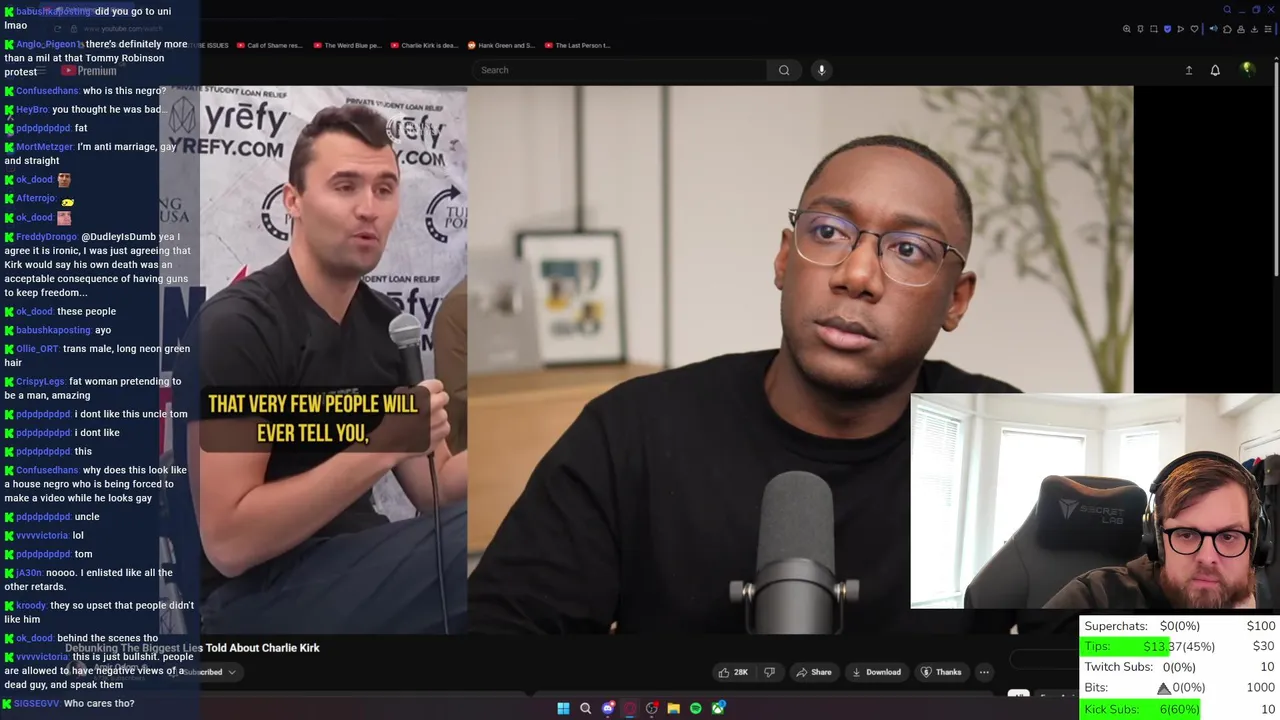
Task: Click chat username 'HeyBro'
Action: pyautogui.click(x=32, y=110)
